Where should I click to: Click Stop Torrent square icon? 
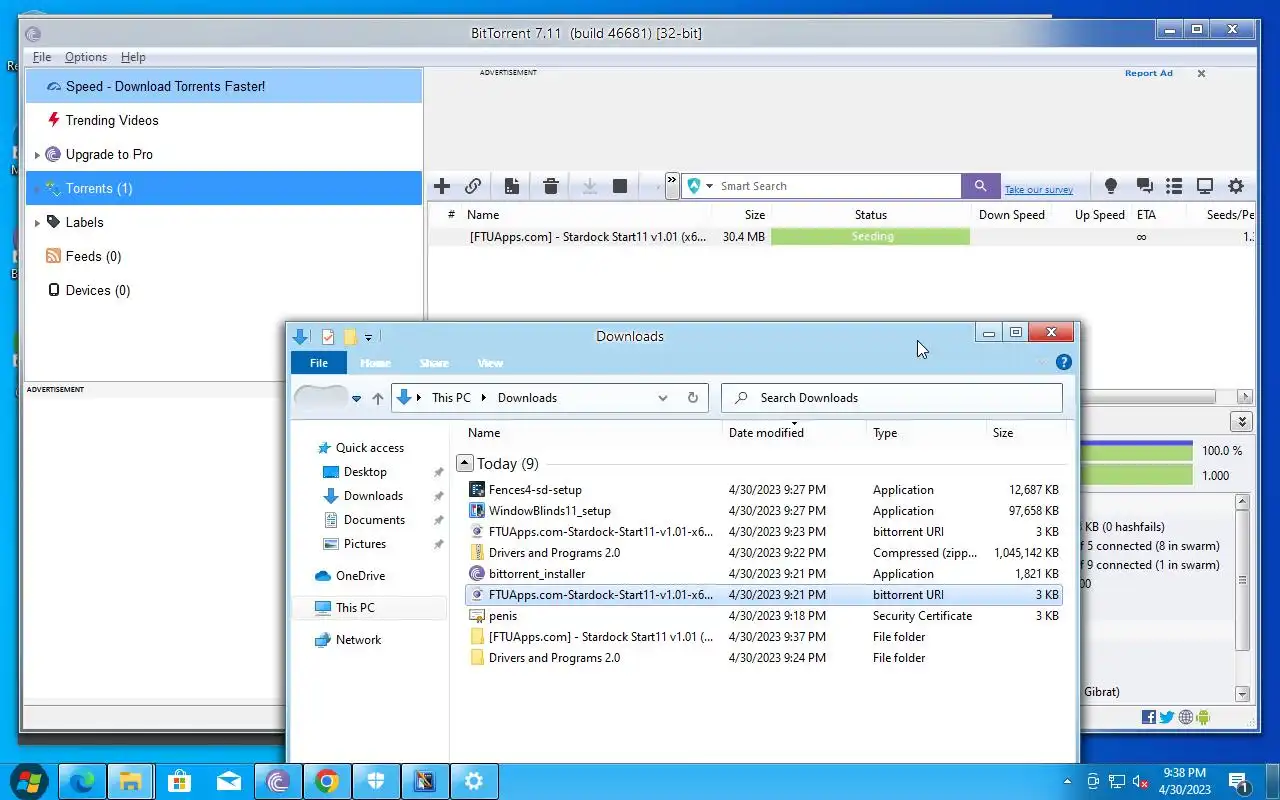click(x=620, y=186)
